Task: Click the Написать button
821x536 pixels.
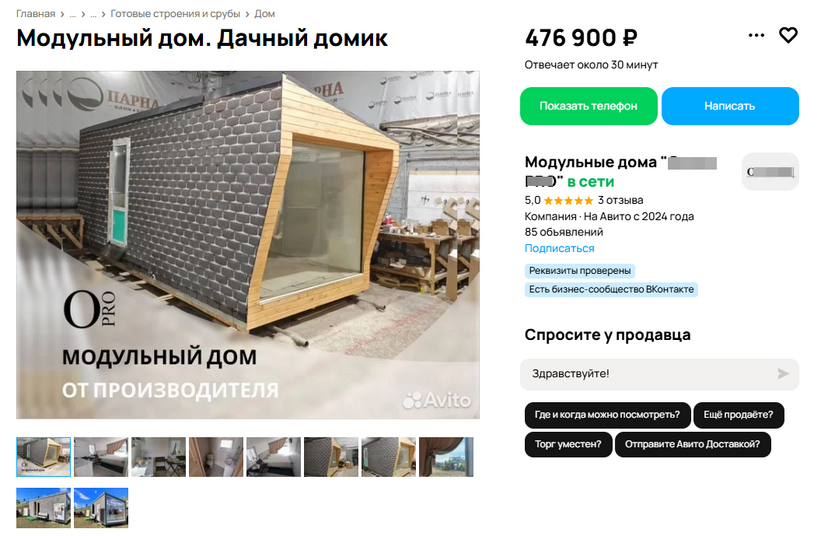Action: pos(730,106)
